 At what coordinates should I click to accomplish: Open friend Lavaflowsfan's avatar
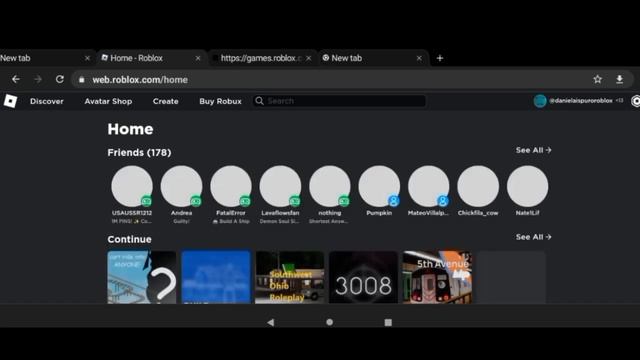click(280, 186)
